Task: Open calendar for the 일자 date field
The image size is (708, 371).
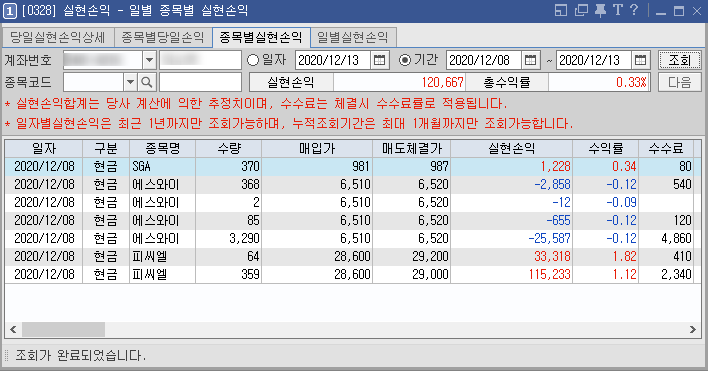Action: click(379, 60)
